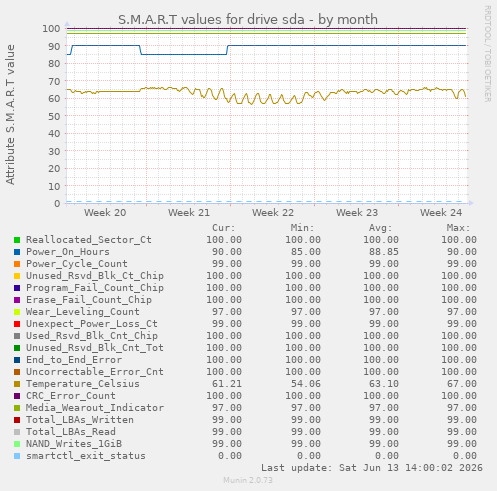Click the 'Wear_Leveling_Count' legend label
Screen dimensions: 497x491
pos(83,312)
